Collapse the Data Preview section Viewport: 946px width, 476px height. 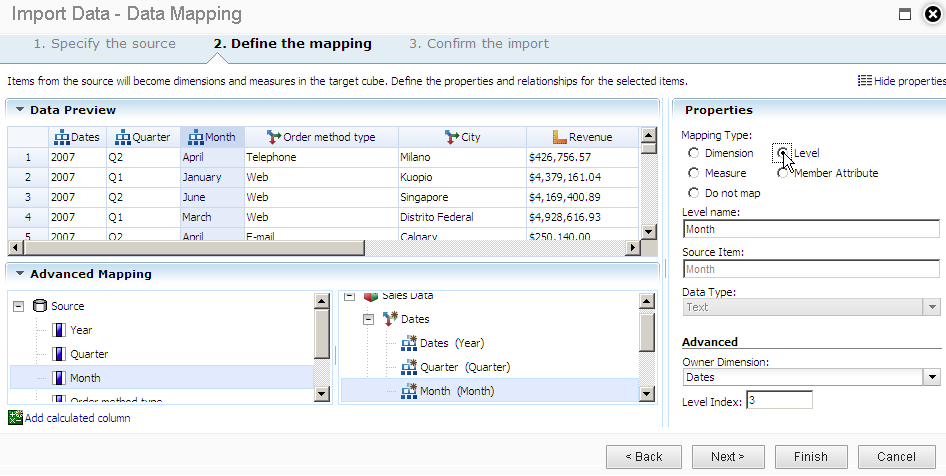(20, 110)
